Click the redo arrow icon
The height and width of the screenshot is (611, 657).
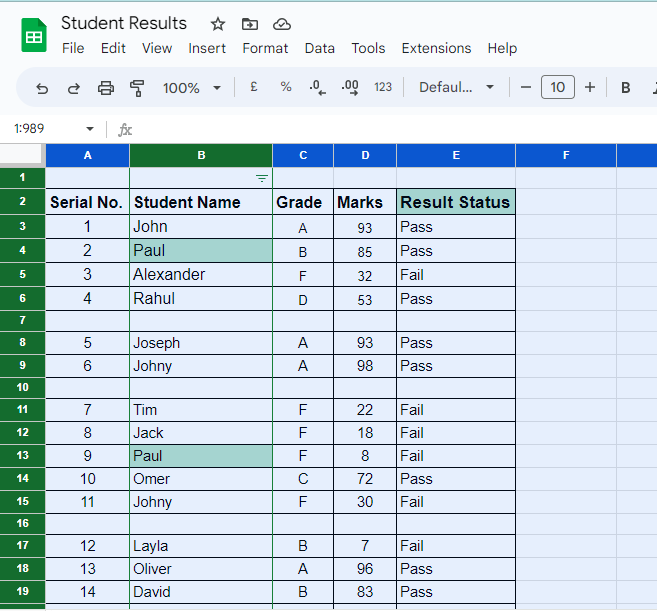(73, 88)
